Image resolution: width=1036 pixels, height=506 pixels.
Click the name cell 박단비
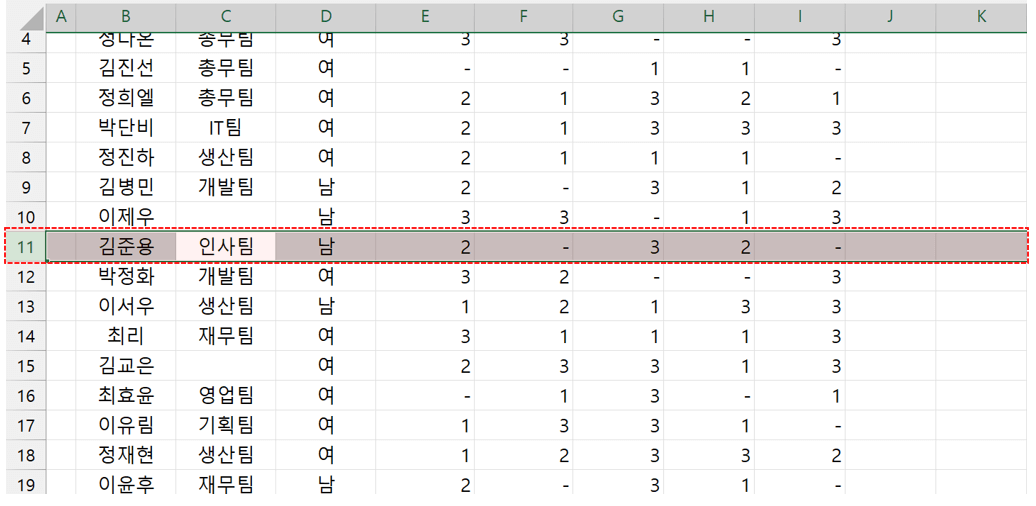(126, 127)
